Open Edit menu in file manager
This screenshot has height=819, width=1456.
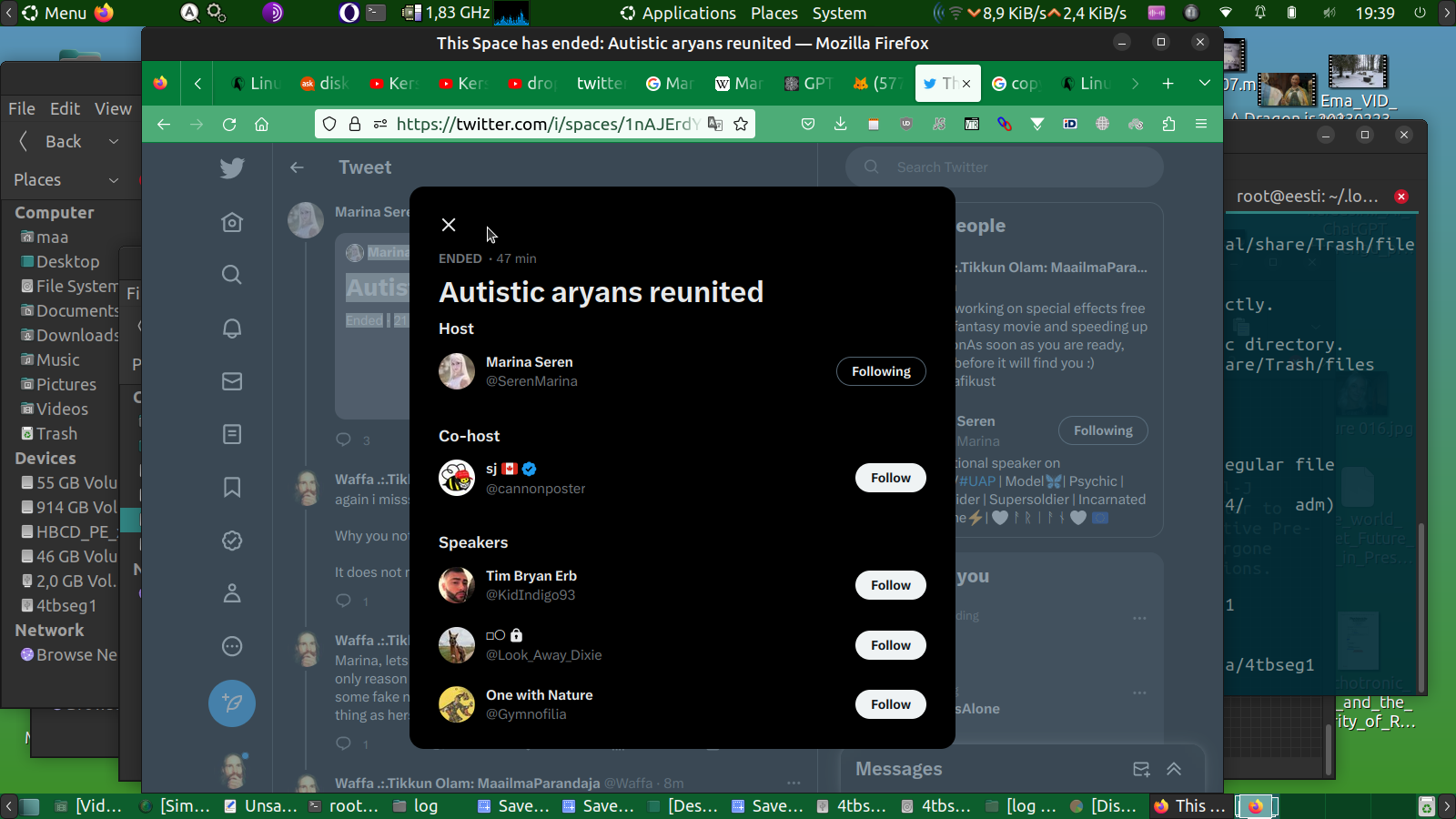(x=65, y=109)
